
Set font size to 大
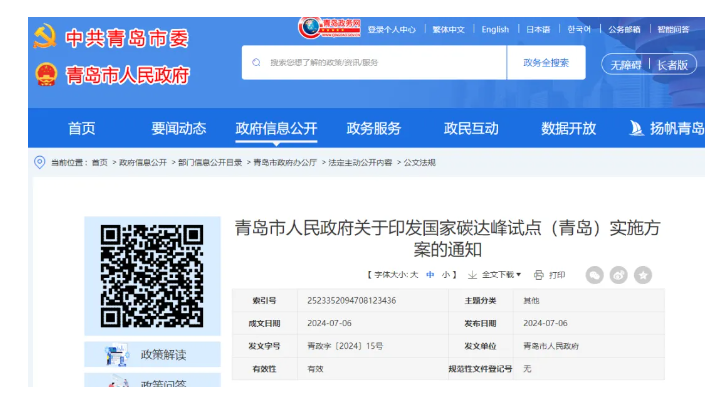click(414, 275)
